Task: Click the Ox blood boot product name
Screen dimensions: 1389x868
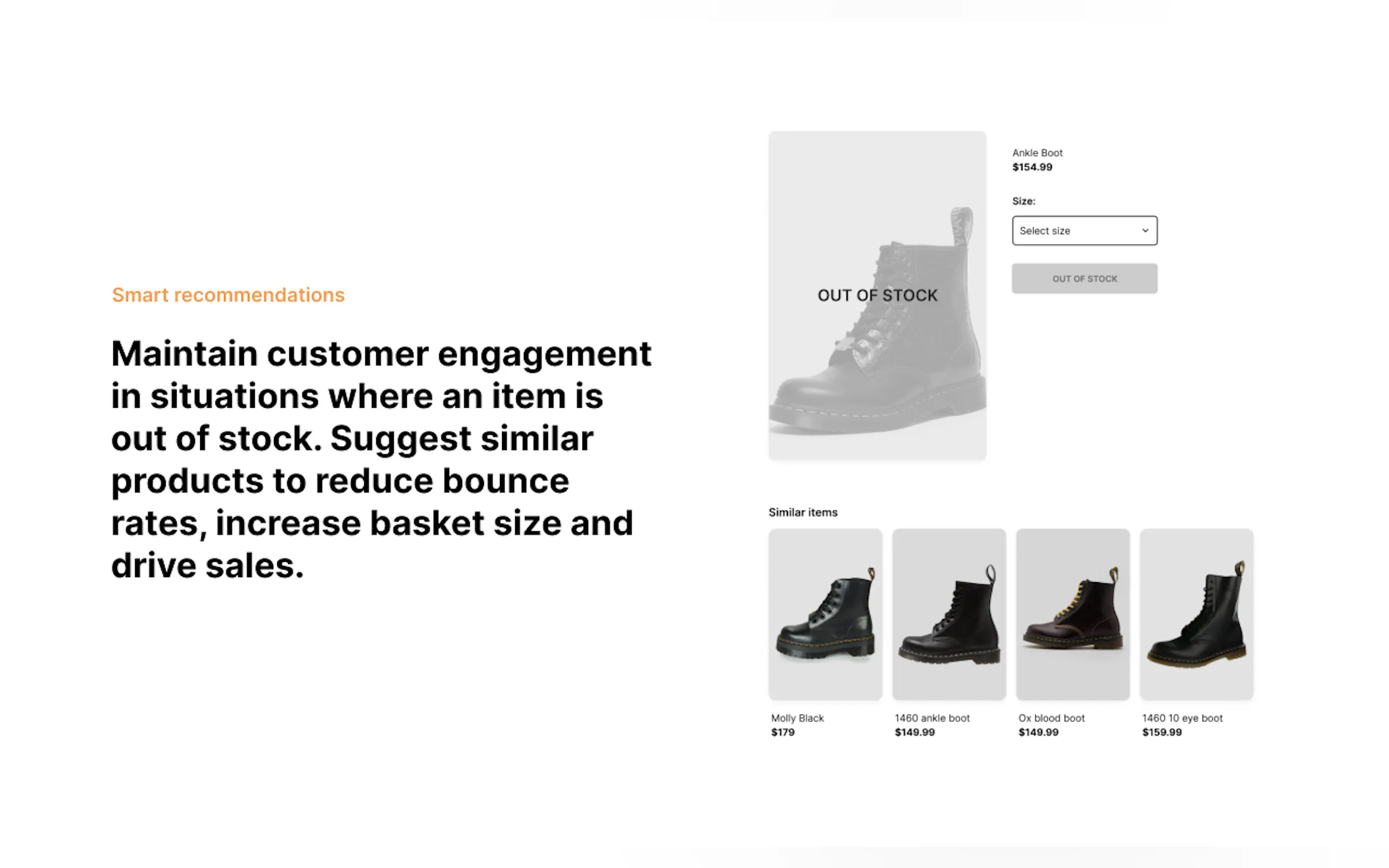Action: coord(1051,718)
